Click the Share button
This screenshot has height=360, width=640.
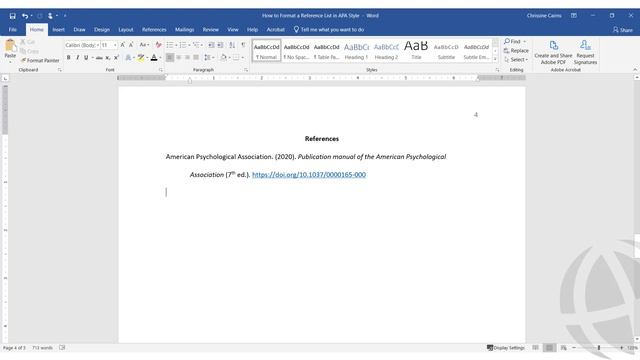point(622,30)
